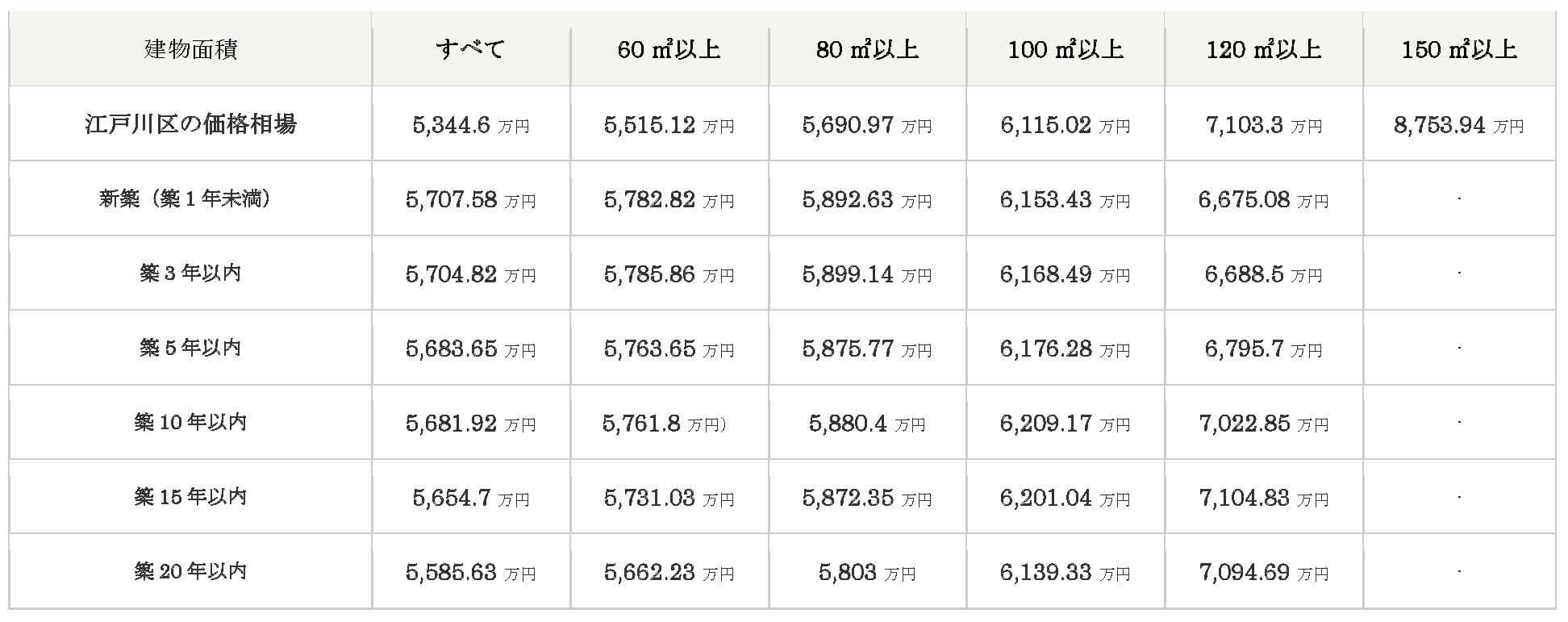Click the 建物面積 header cell
This screenshot has width=1568, height=622.
190,49
